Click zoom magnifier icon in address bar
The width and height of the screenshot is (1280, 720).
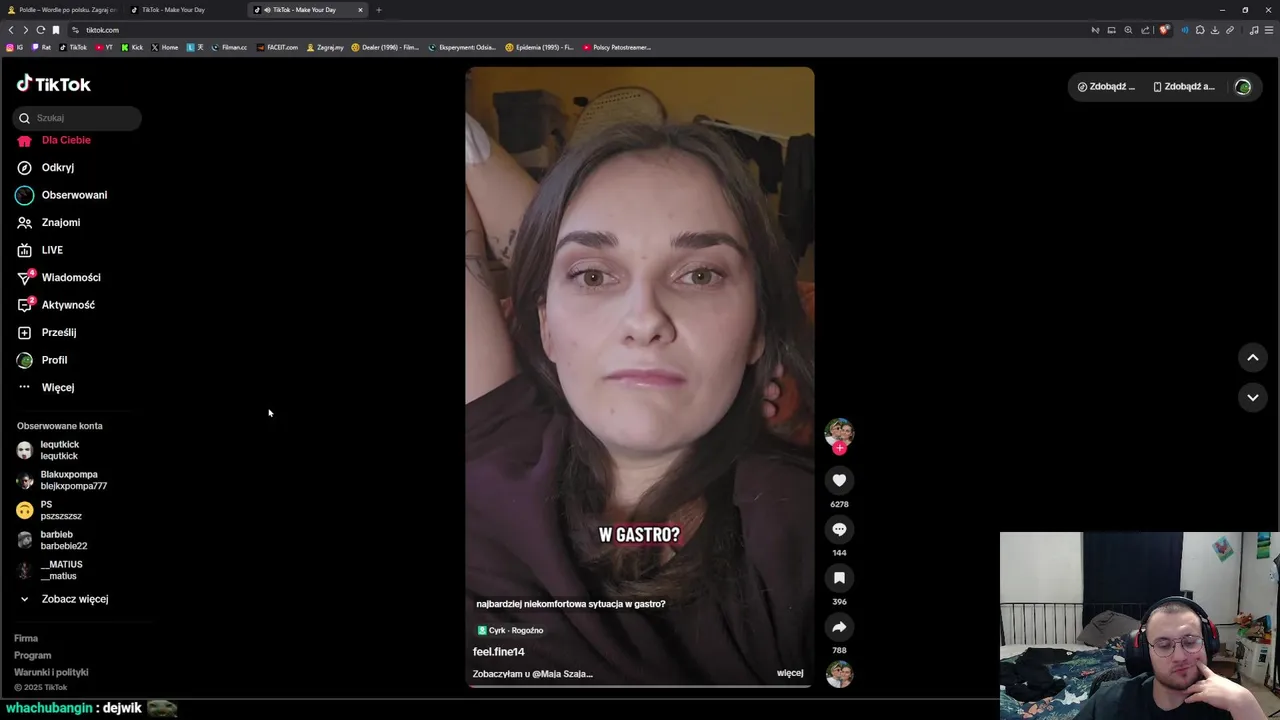click(x=1128, y=30)
